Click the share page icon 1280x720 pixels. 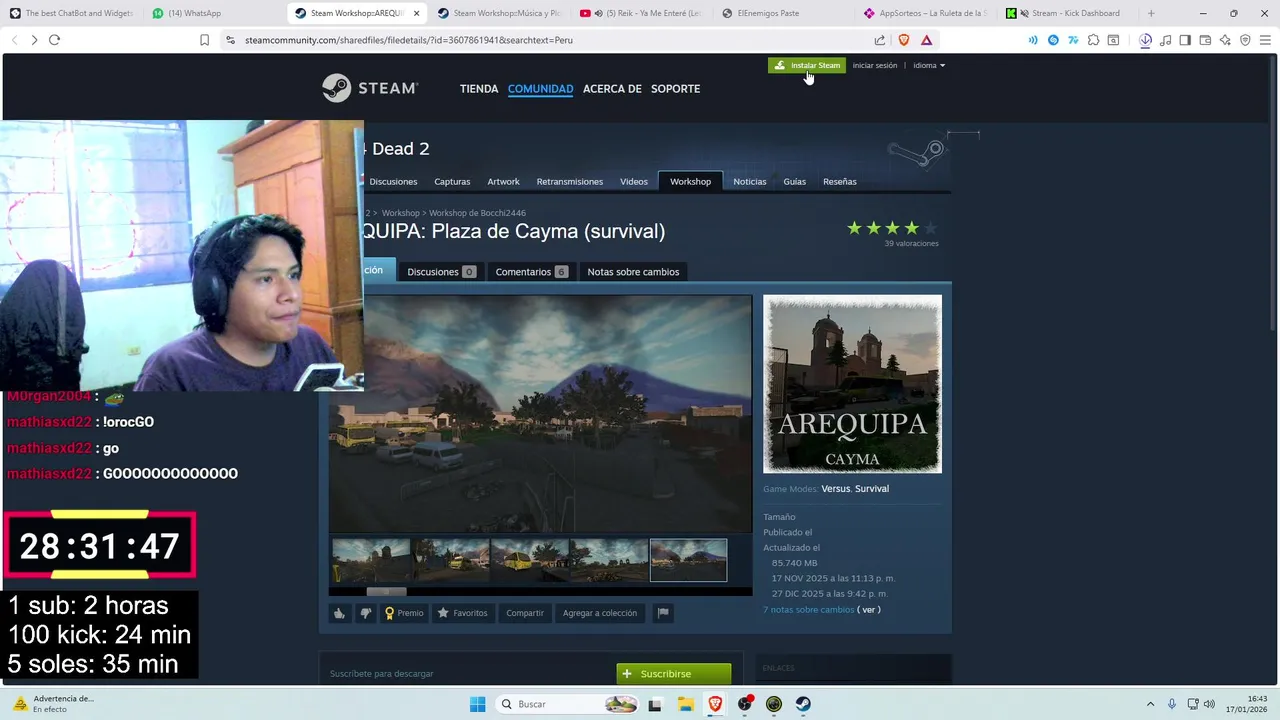pyautogui.click(x=880, y=40)
